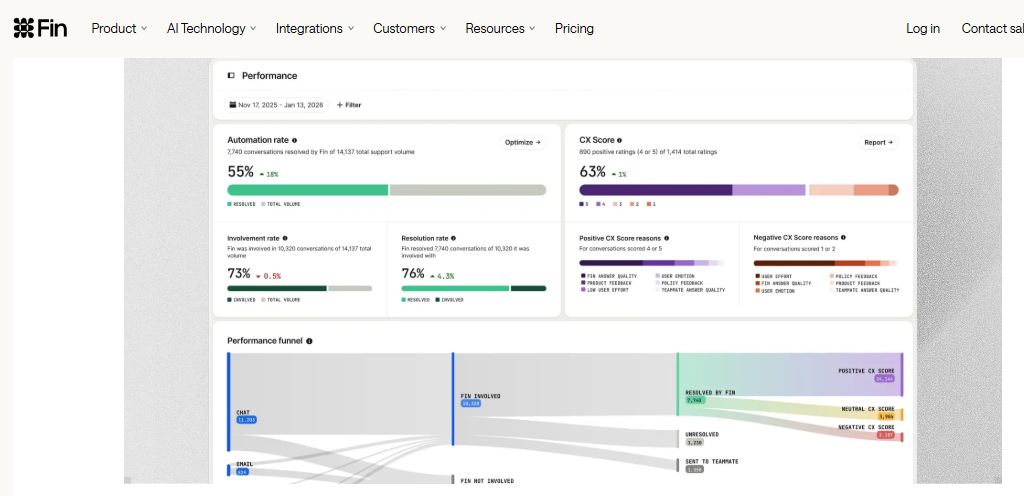Viewport: 1024px width, 496px height.
Task: Add a filter with + Filter
Action: click(x=349, y=105)
